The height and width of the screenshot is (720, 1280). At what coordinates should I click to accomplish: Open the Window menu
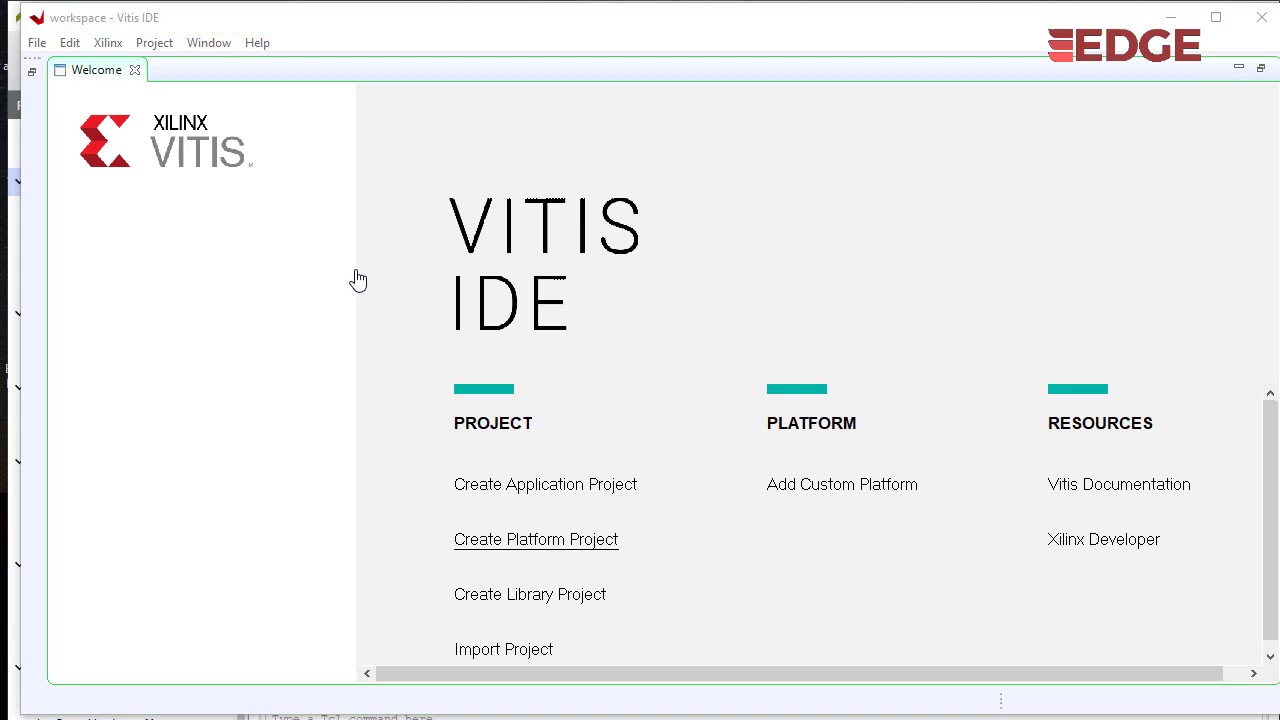(x=208, y=43)
